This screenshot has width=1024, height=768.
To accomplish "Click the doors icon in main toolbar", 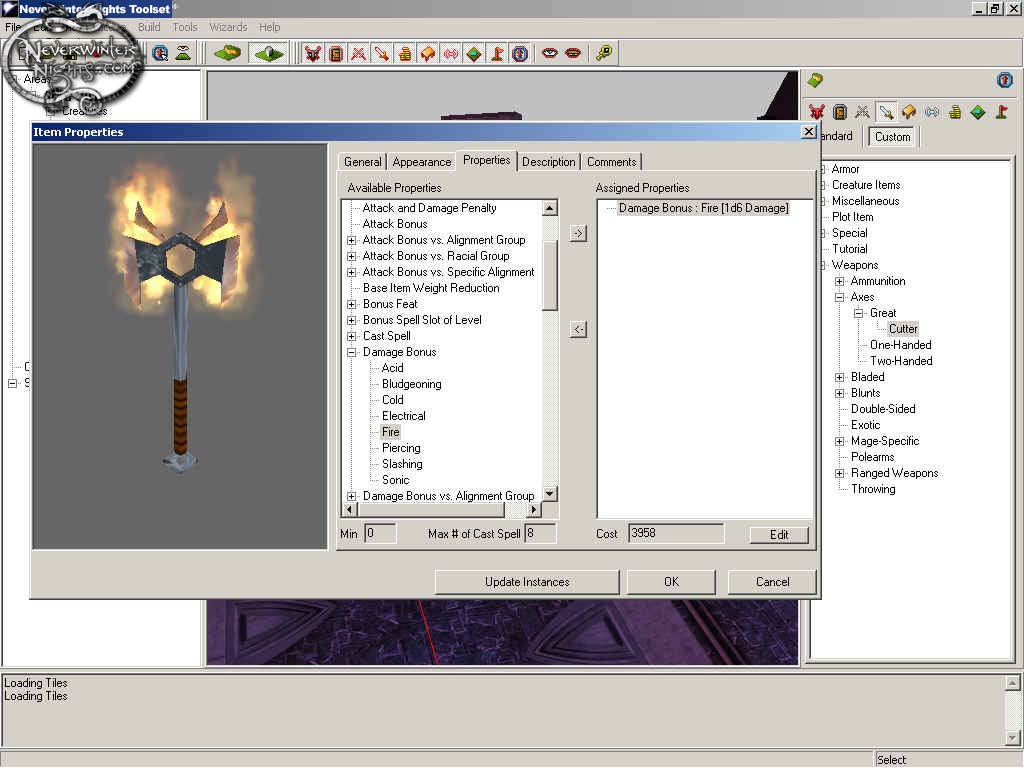I will [336, 54].
